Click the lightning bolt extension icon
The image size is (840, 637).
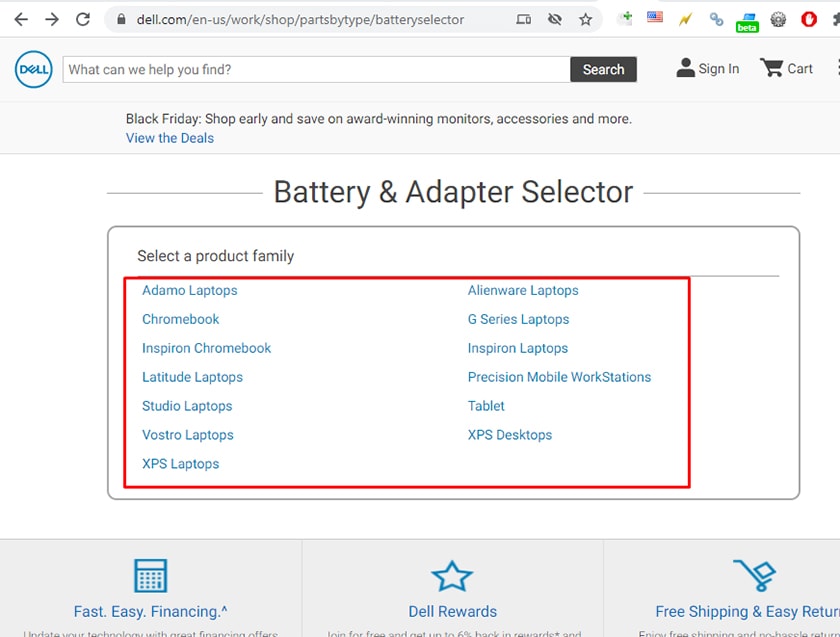coord(684,18)
